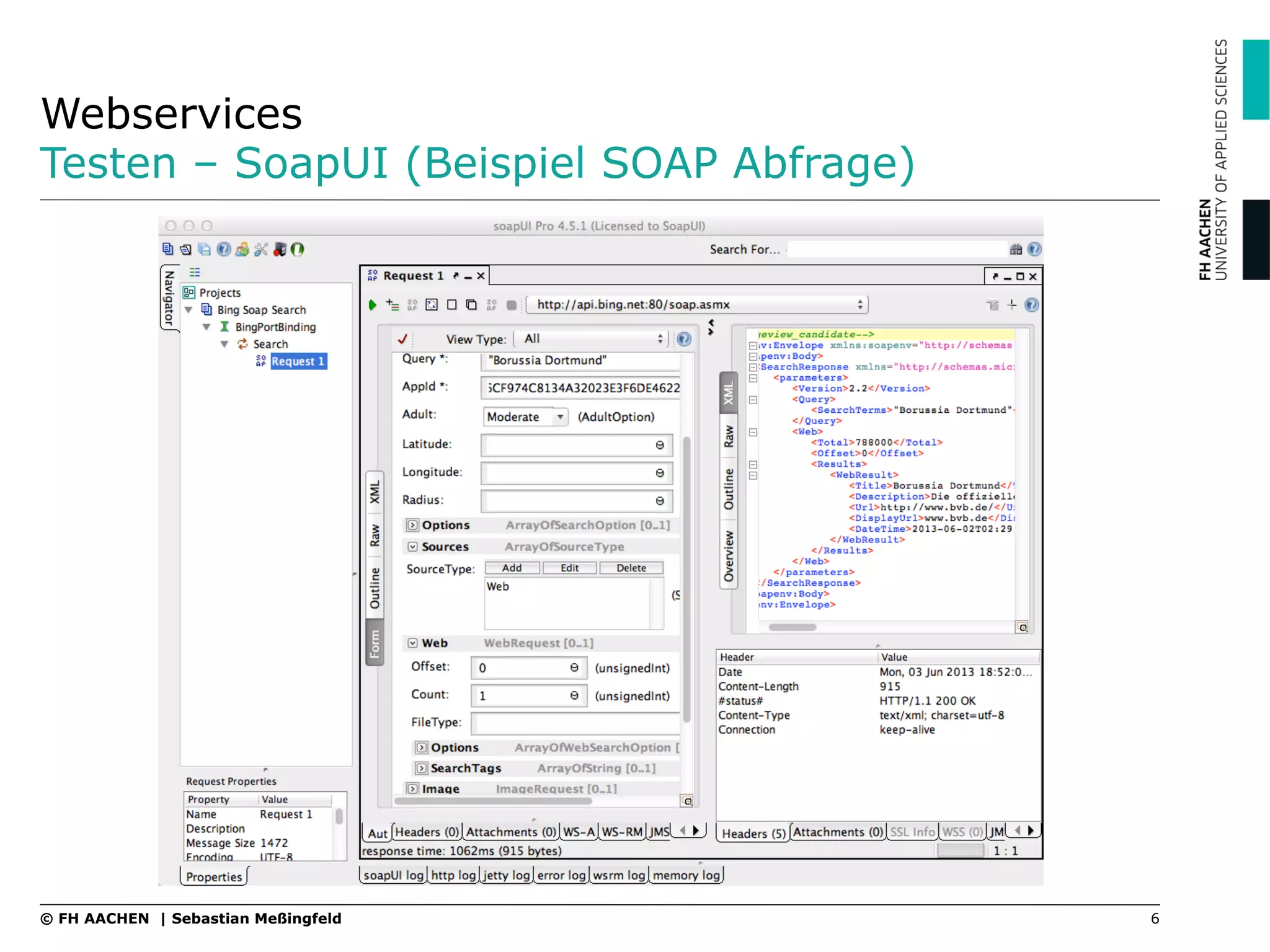Click the Latitude field clear icon

(x=660, y=445)
